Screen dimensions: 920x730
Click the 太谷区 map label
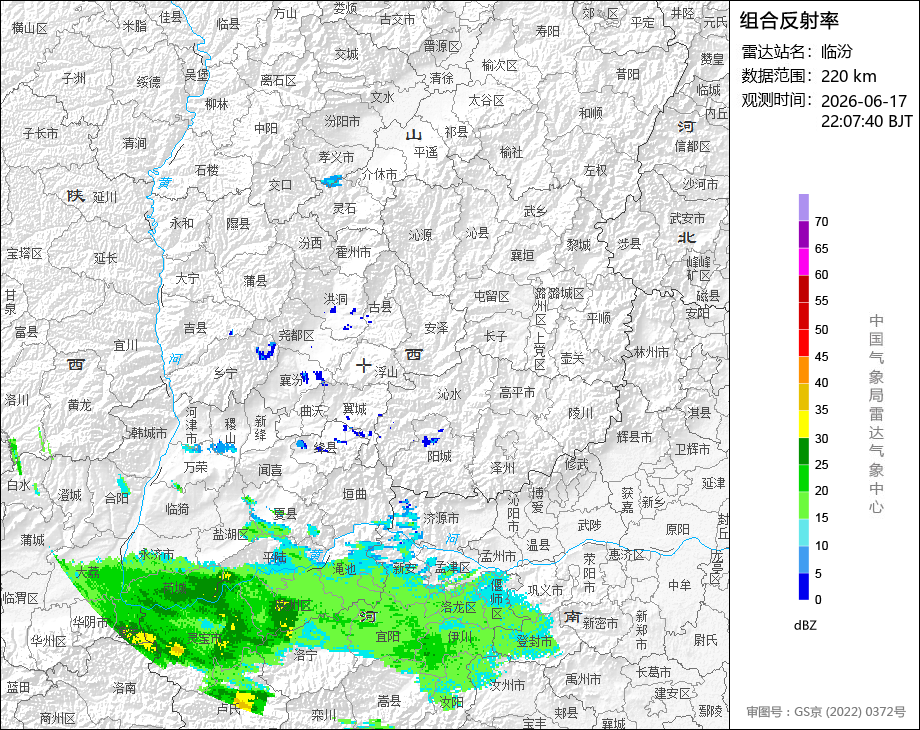[x=486, y=100]
